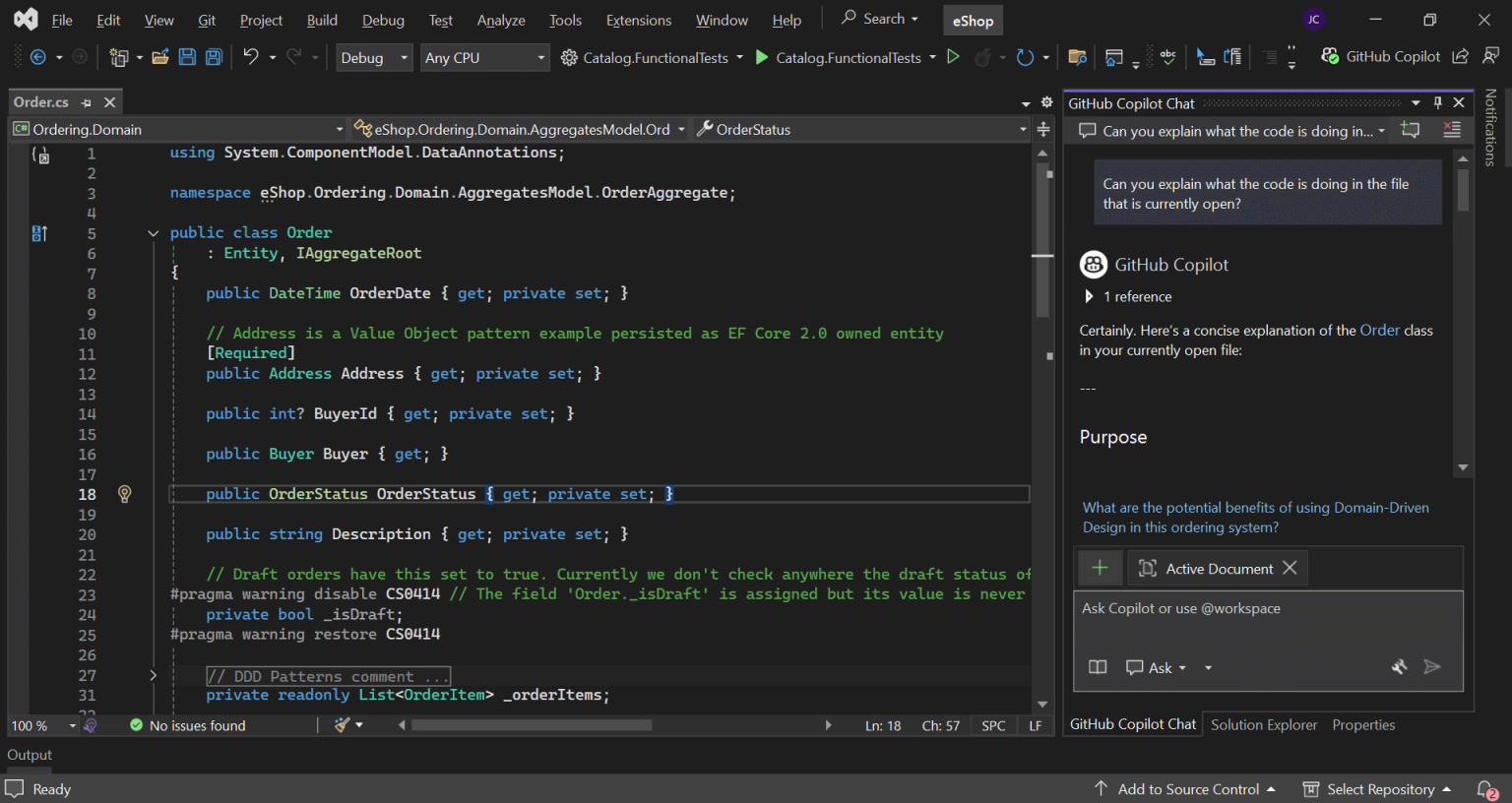This screenshot has width=1512, height=803.
Task: Send the Copilot chat message
Action: pos(1432,667)
